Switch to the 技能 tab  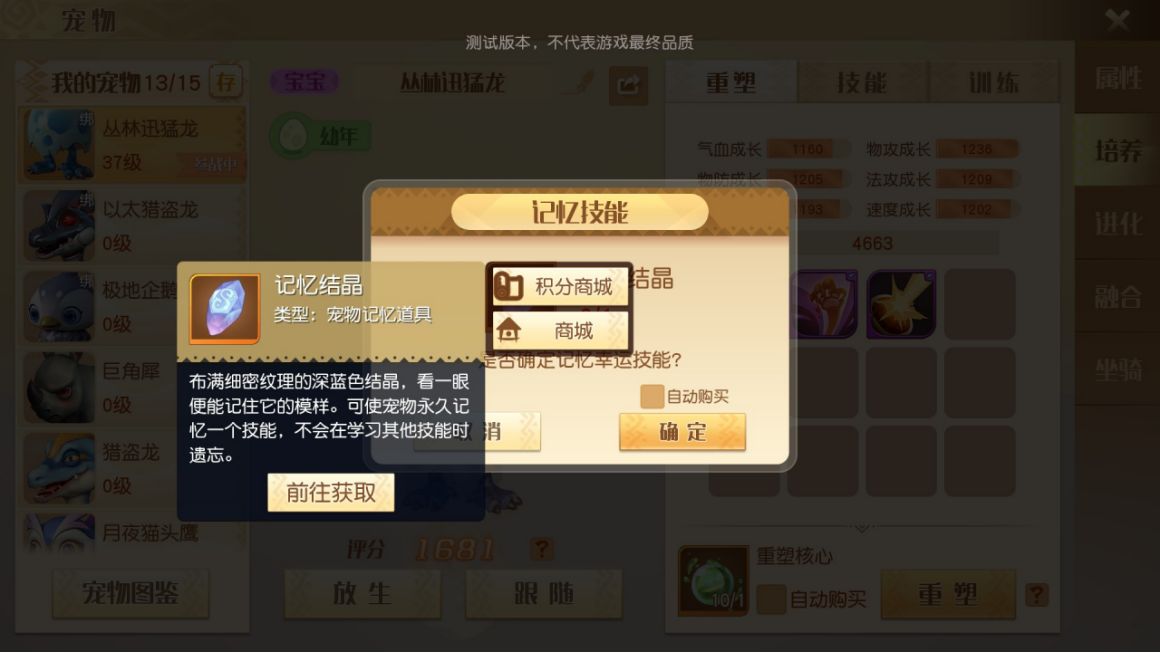(862, 82)
